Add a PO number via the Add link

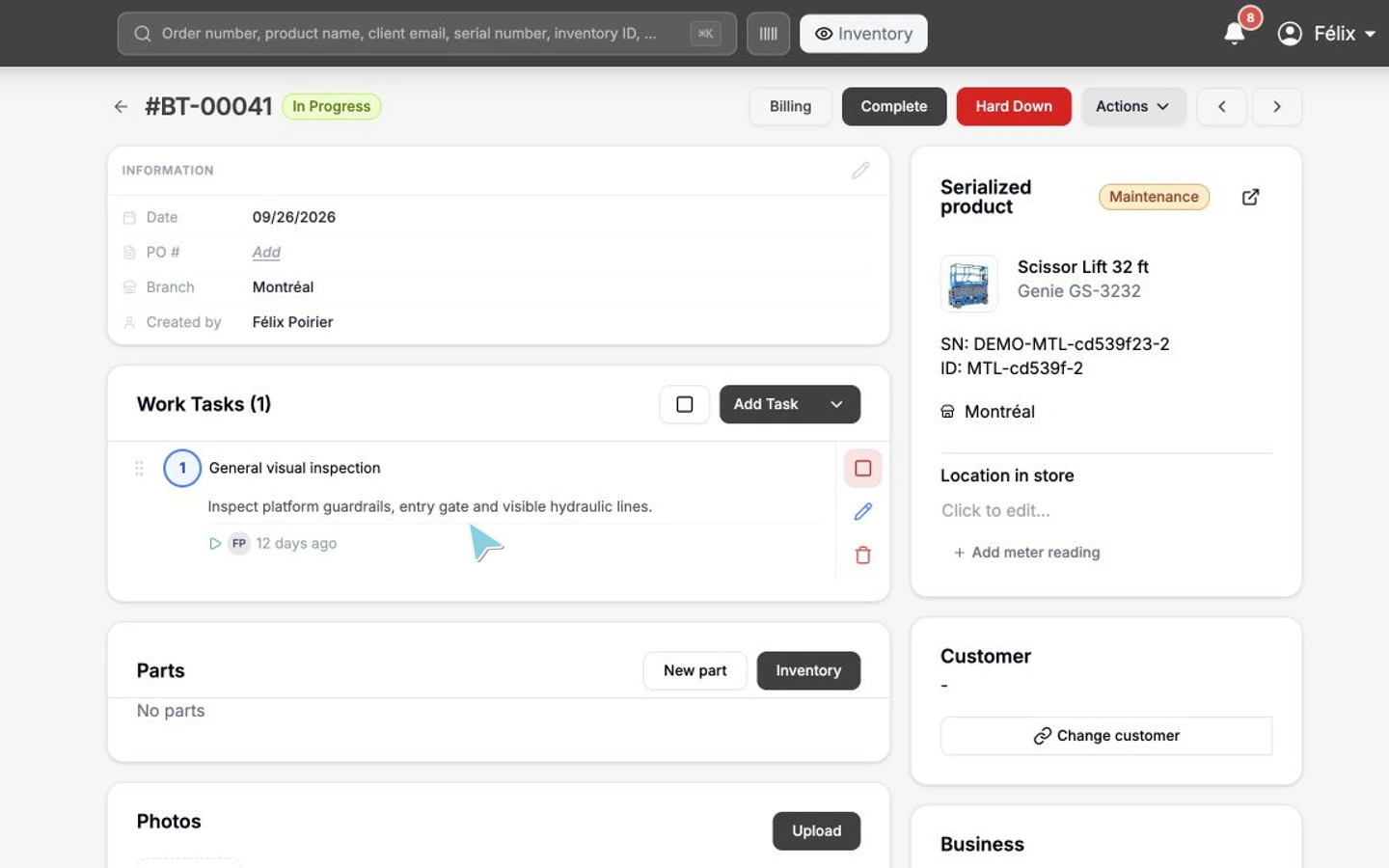[x=266, y=253]
